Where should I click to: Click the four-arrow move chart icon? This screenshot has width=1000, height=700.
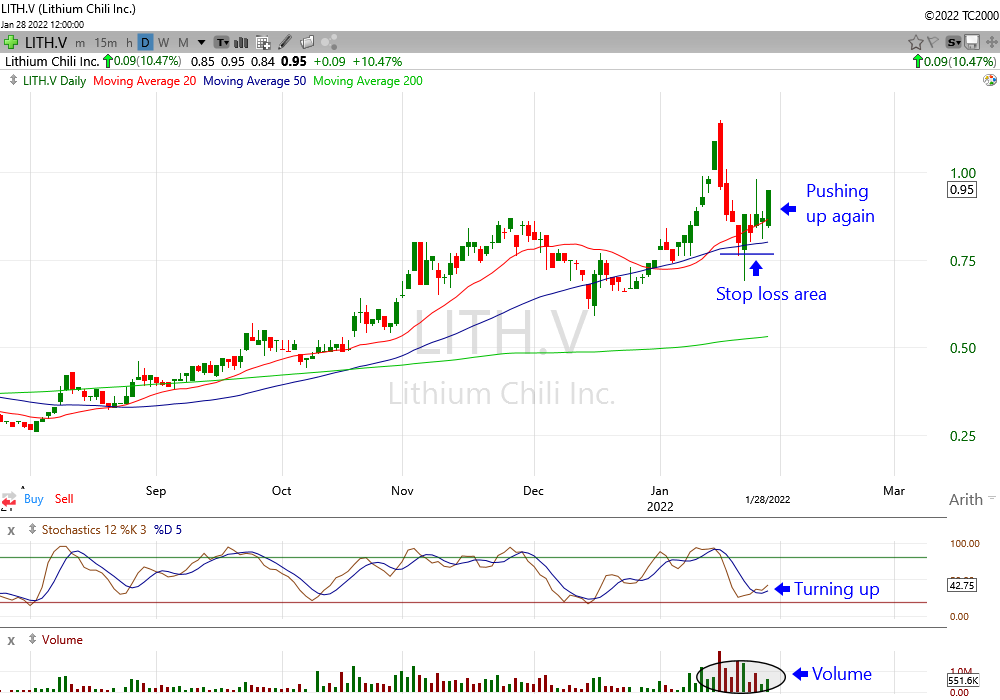(991, 43)
